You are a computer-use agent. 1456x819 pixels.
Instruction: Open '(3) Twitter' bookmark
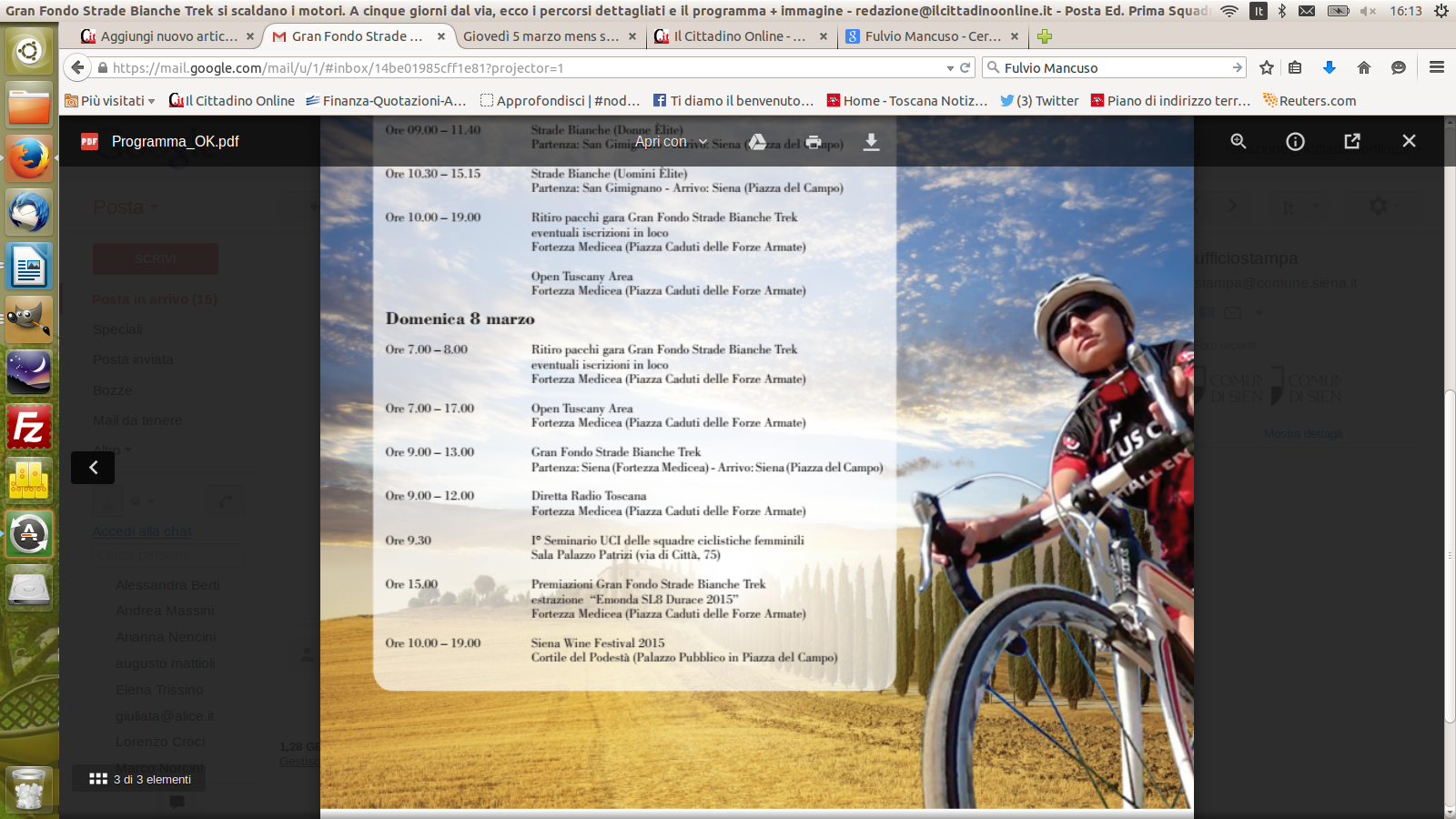point(1039,101)
